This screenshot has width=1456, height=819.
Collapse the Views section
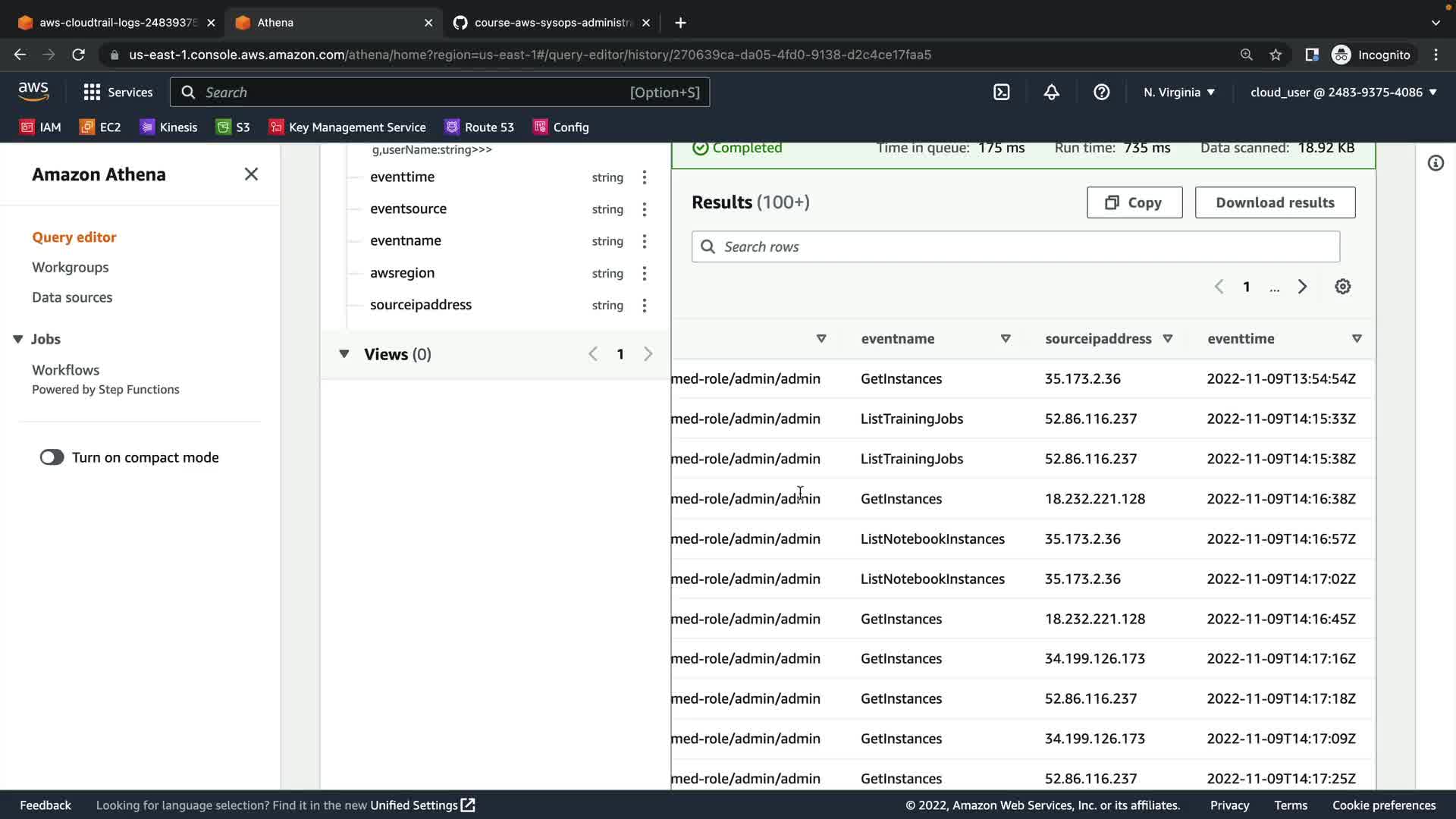[344, 354]
